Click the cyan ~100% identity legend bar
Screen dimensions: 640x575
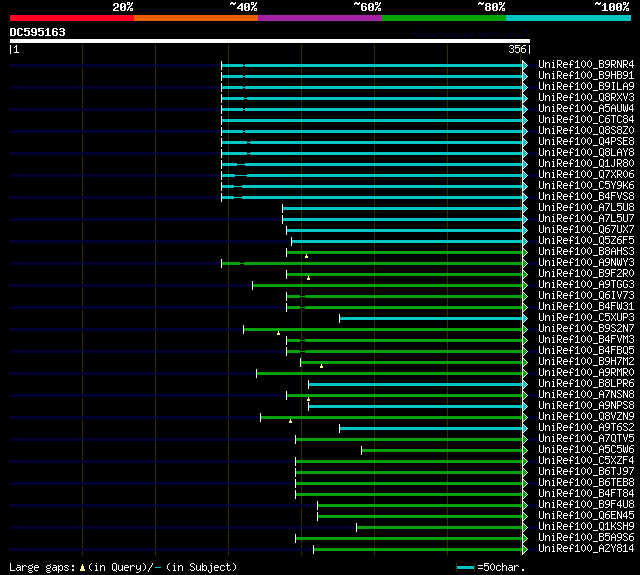pos(569,18)
